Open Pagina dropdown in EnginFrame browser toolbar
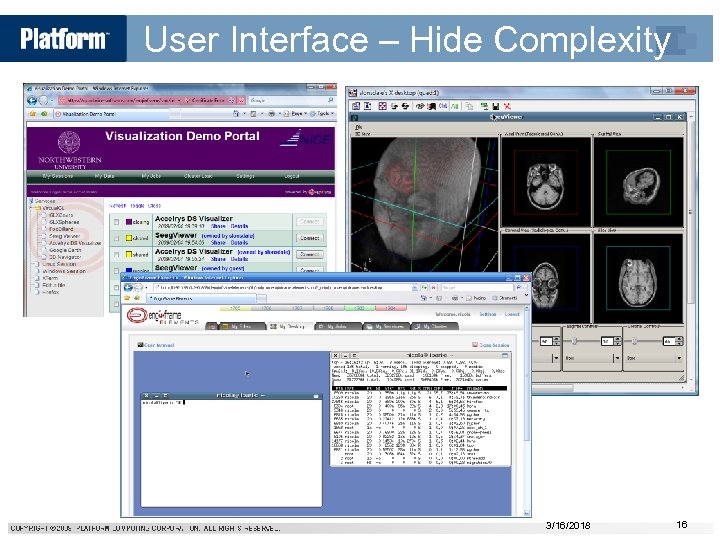Screen dimensions: 720x540 (477, 298)
